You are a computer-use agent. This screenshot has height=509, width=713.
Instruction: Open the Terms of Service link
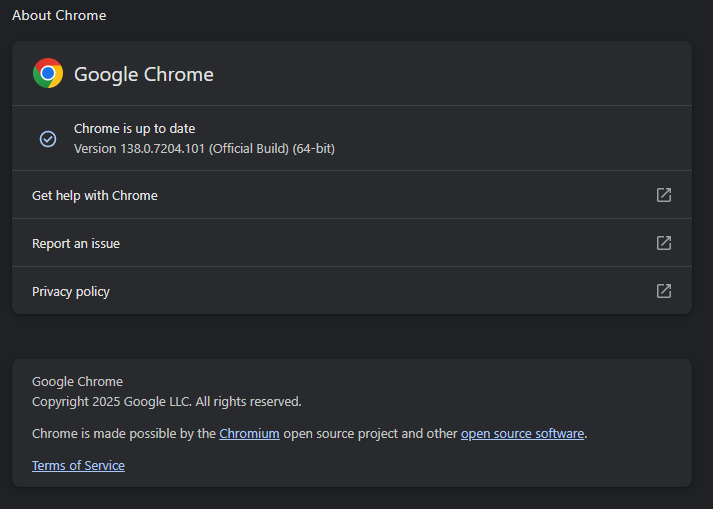(78, 465)
